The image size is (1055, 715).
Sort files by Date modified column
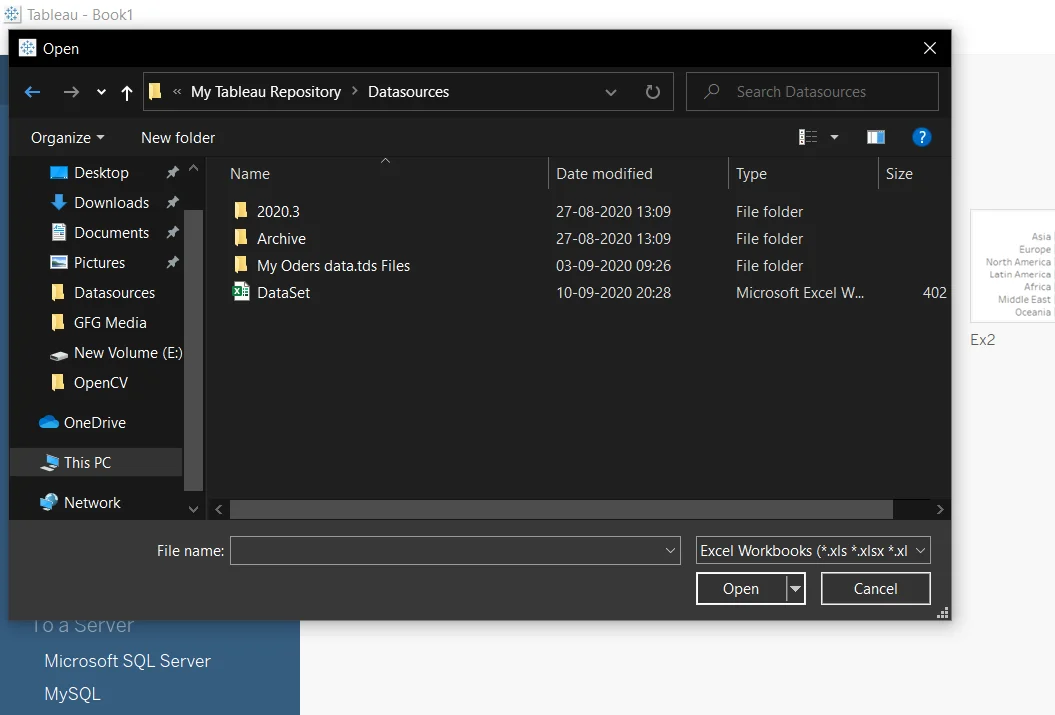604,174
